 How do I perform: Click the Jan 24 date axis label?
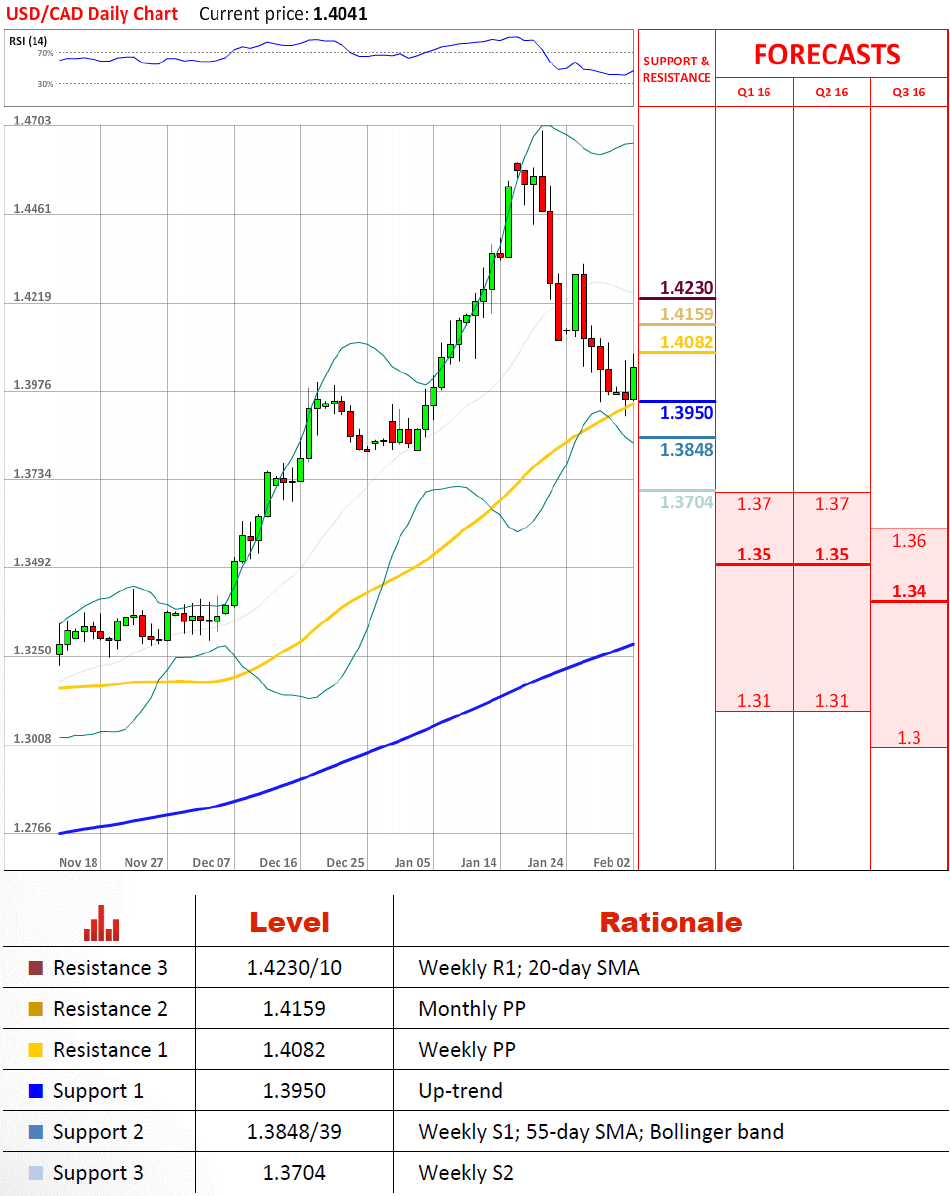coord(545,862)
